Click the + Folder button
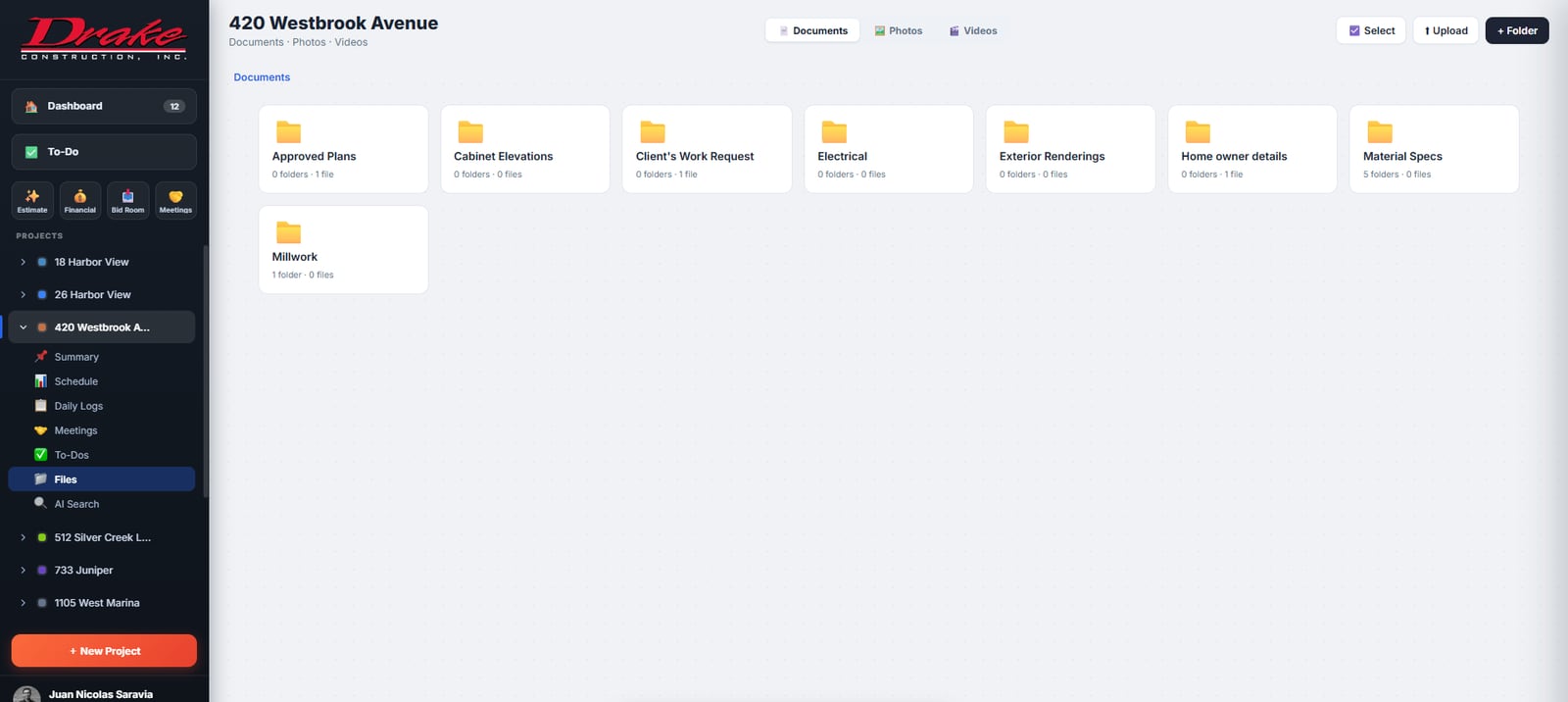 1517,30
